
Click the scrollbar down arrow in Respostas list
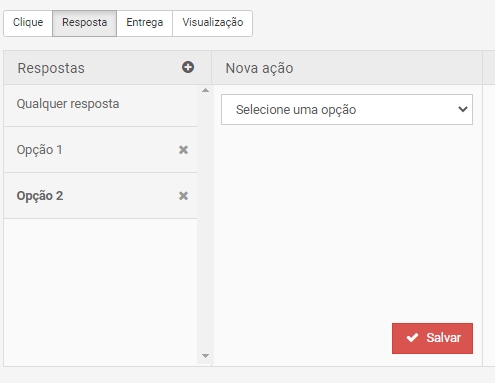point(205,356)
